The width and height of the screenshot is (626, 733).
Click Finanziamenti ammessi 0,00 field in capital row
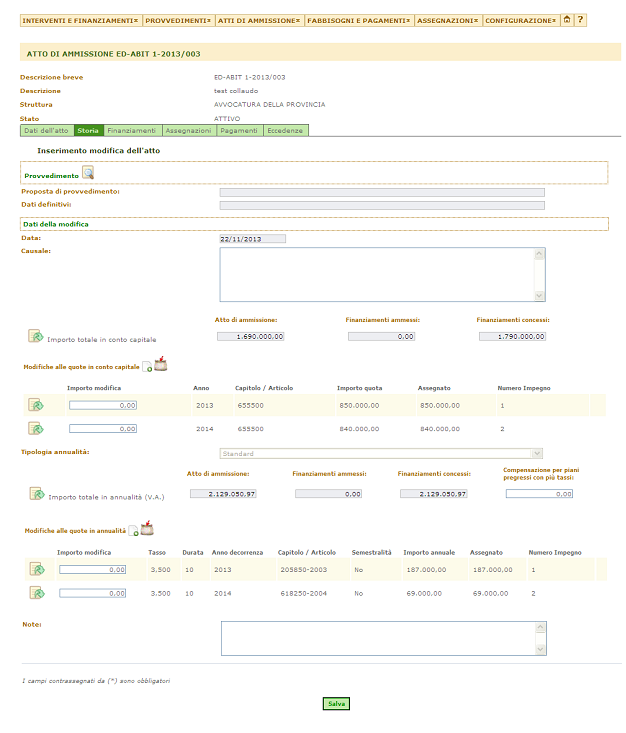[381, 337]
